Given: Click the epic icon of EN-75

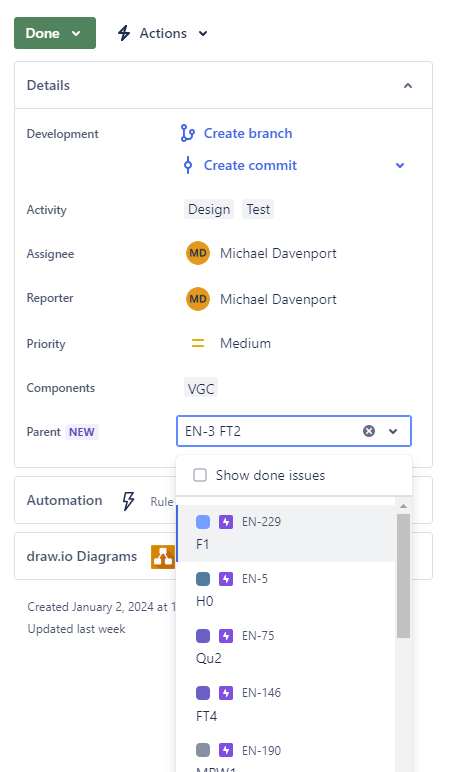Looking at the screenshot, I should (226, 636).
